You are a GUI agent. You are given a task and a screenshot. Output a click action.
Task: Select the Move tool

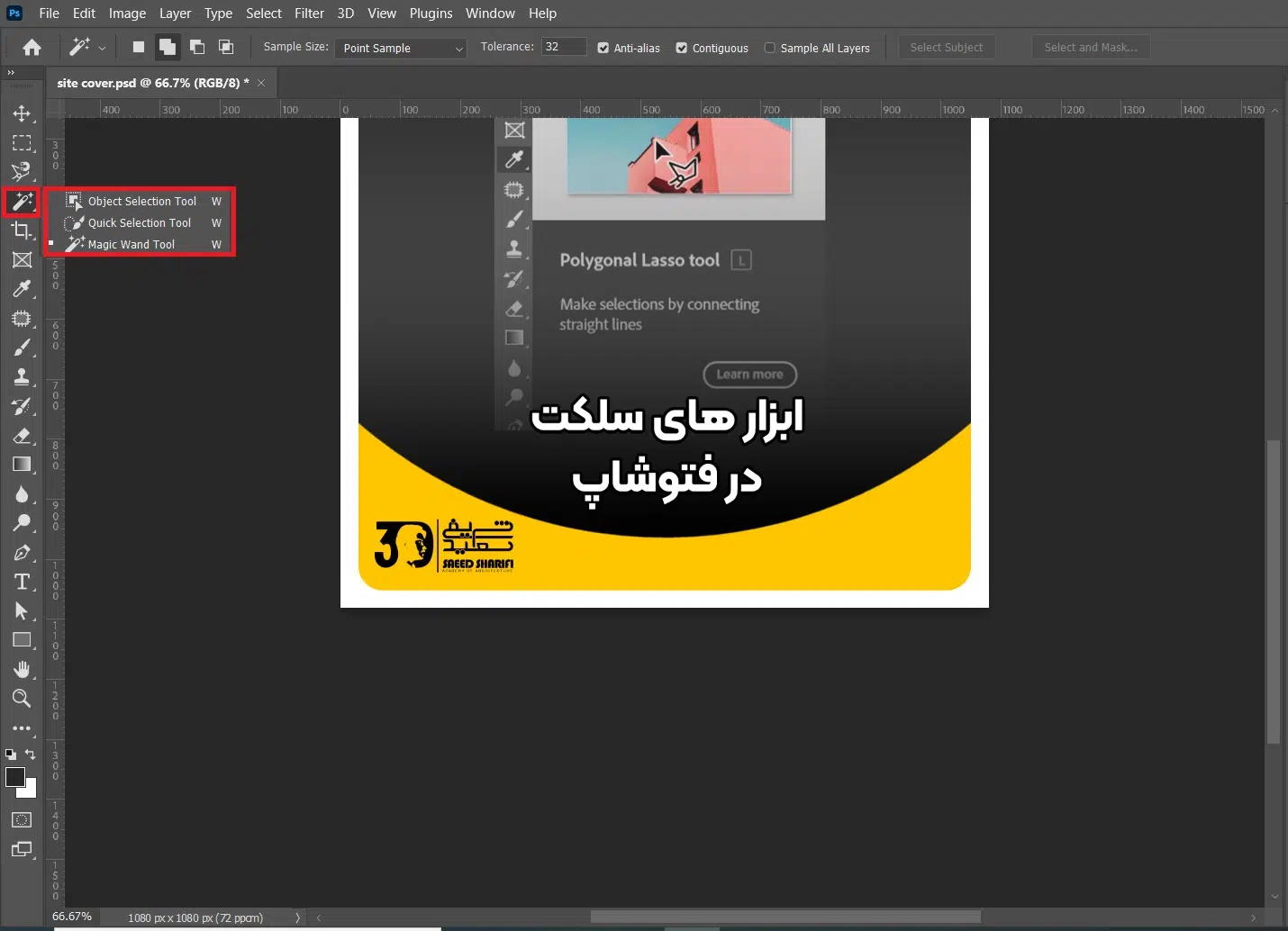22,113
